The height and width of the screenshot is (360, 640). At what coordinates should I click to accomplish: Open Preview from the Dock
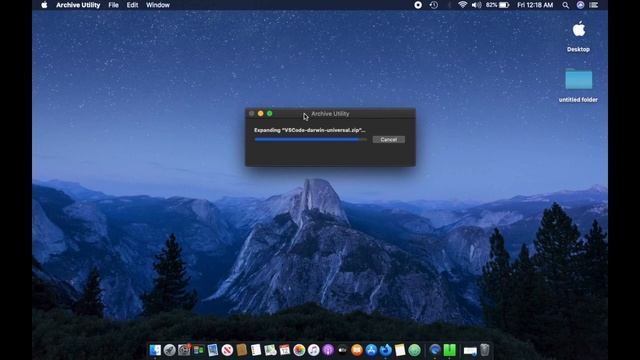click(213, 350)
